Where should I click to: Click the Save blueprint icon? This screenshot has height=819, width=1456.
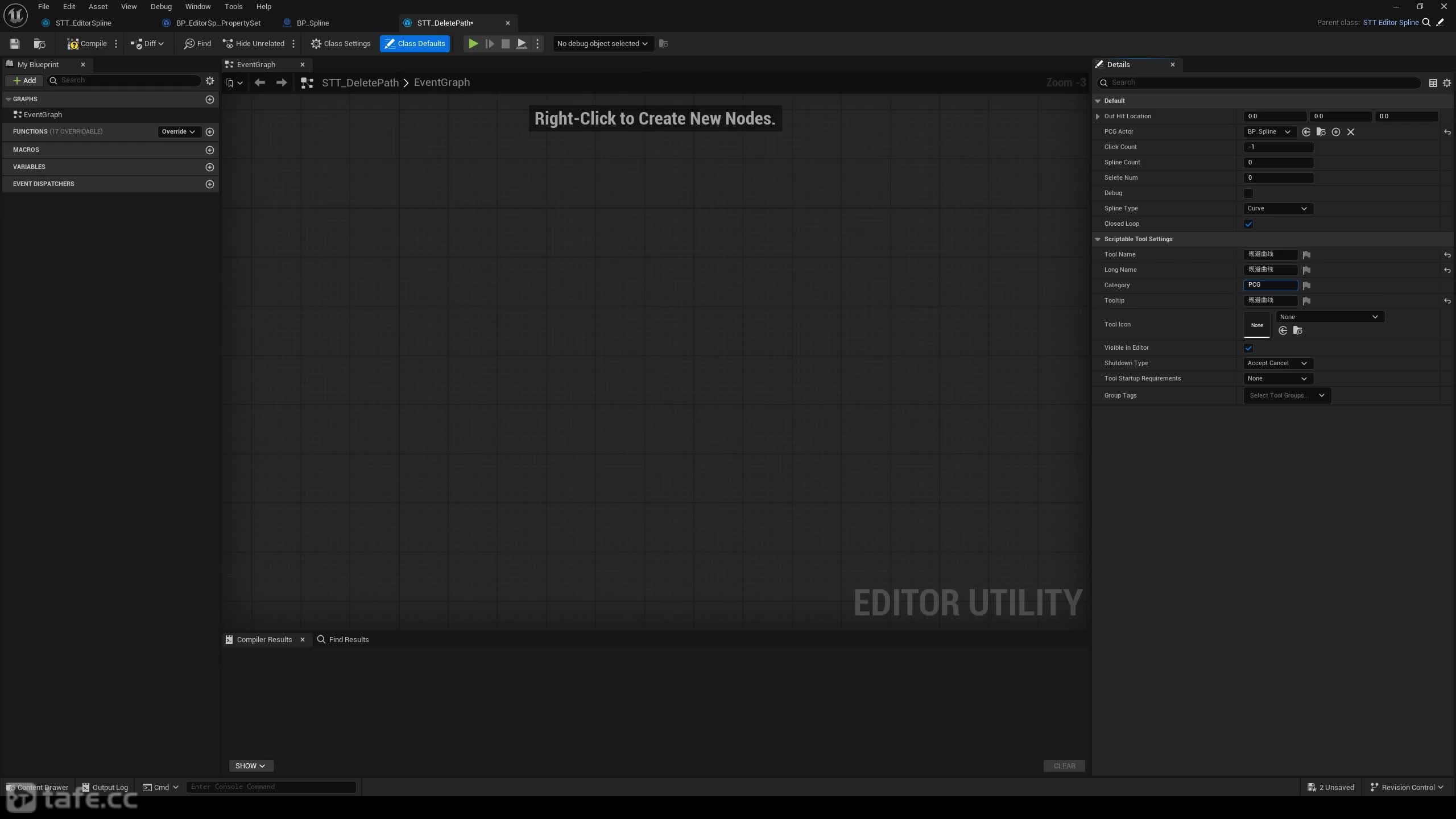15,44
